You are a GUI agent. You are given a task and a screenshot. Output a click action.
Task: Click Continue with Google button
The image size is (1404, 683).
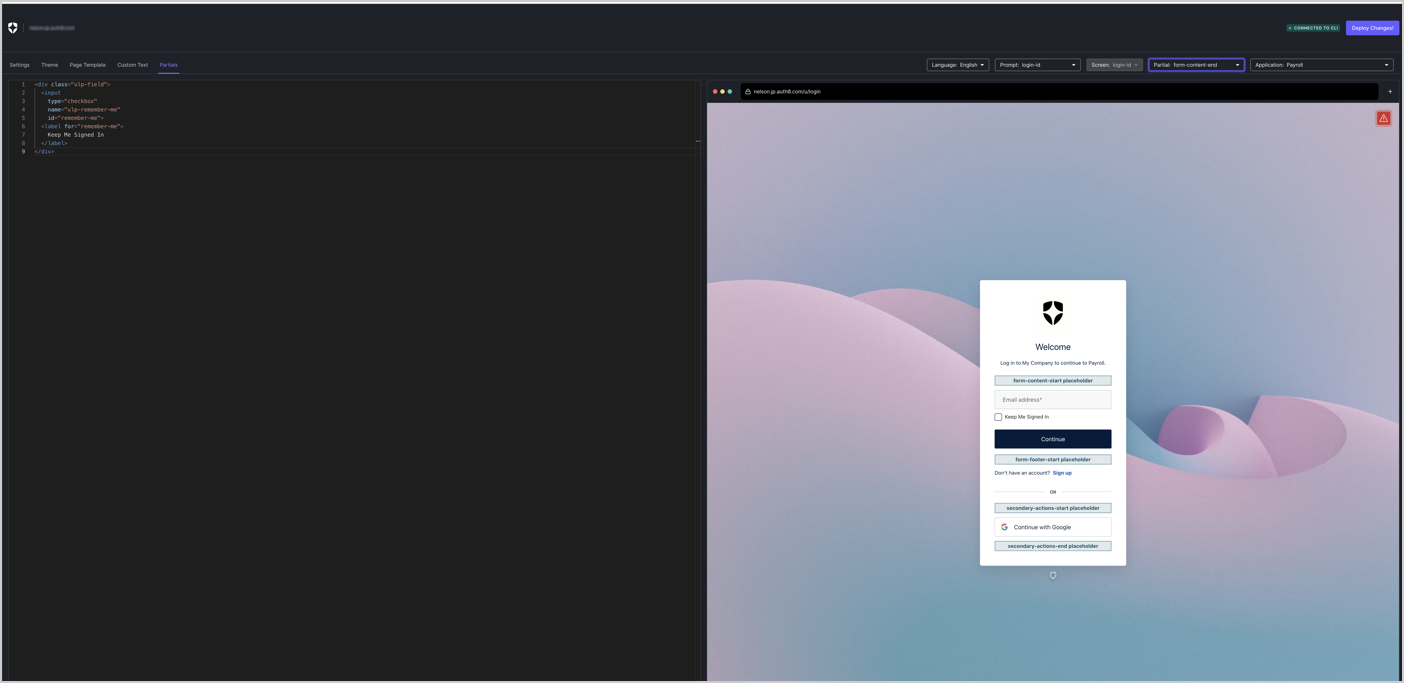point(1053,527)
